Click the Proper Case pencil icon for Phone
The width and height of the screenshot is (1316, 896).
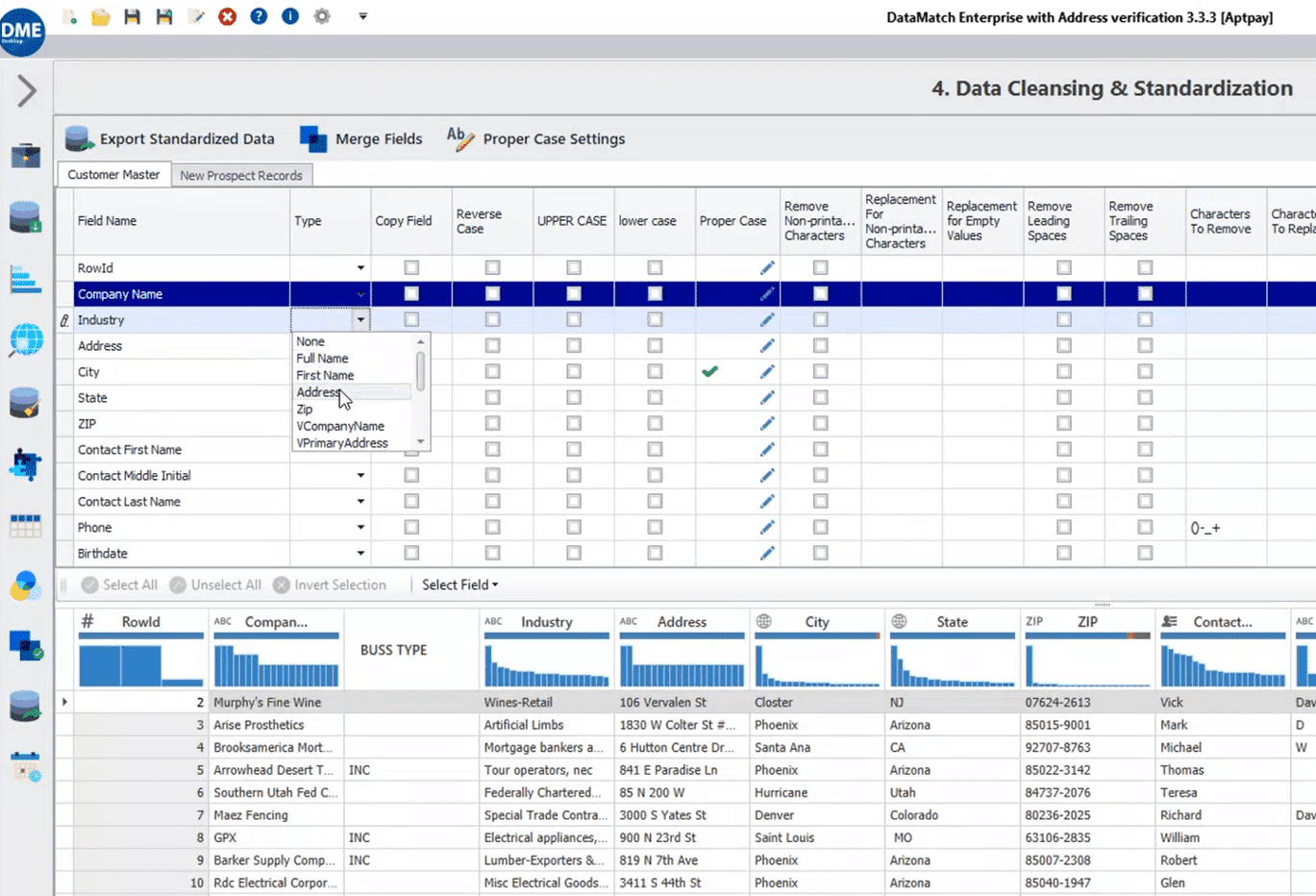[767, 527]
